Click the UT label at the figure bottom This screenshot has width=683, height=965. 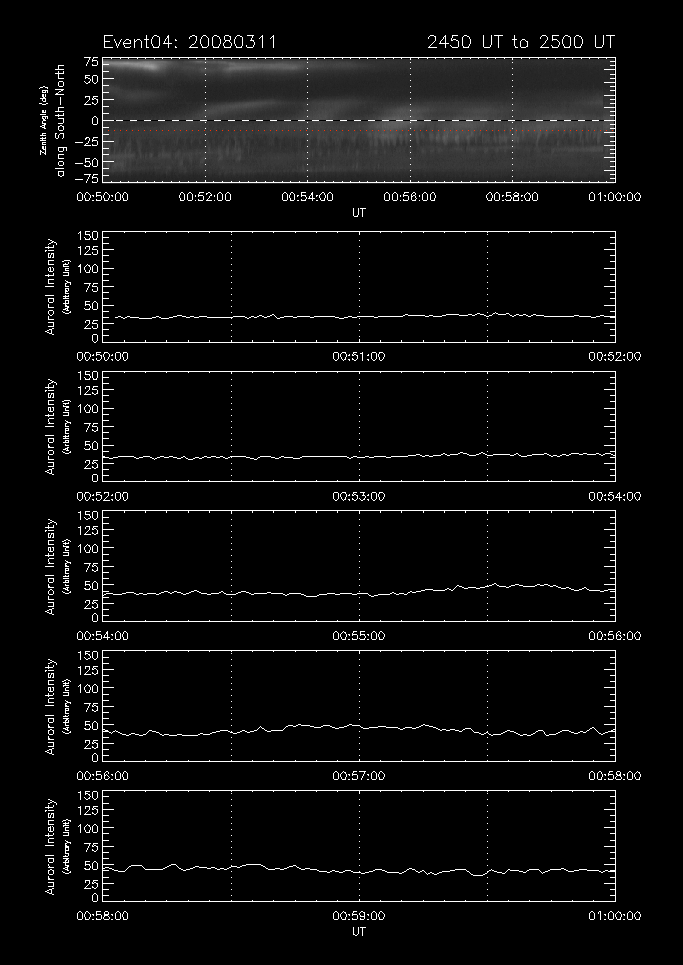[x=359, y=931]
